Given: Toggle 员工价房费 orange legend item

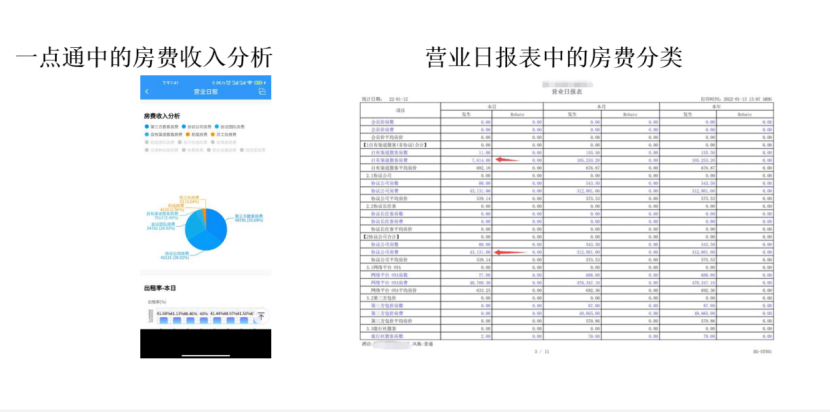Looking at the screenshot, I should tap(223, 134).
